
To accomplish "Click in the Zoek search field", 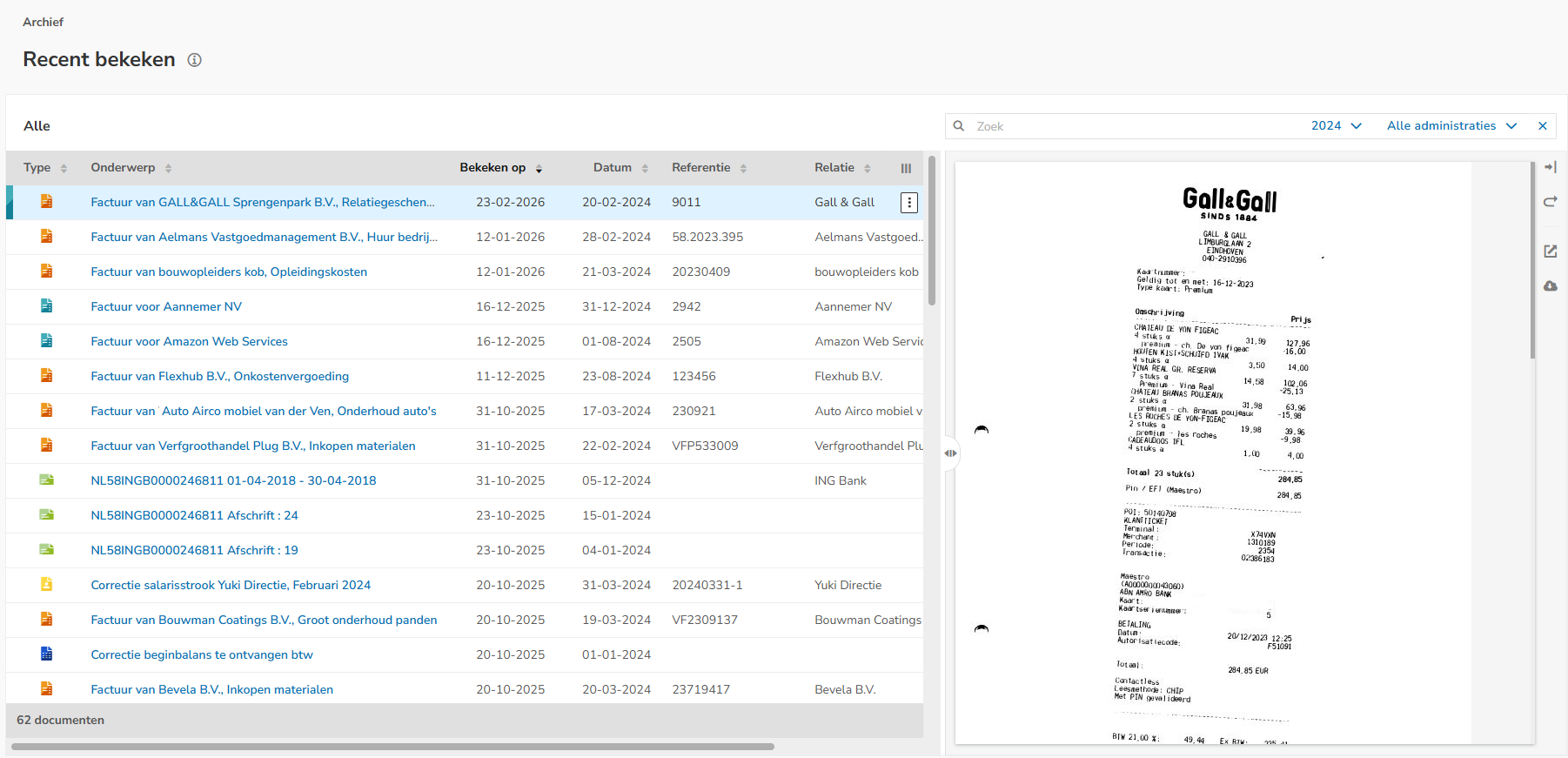I will (1131, 126).
